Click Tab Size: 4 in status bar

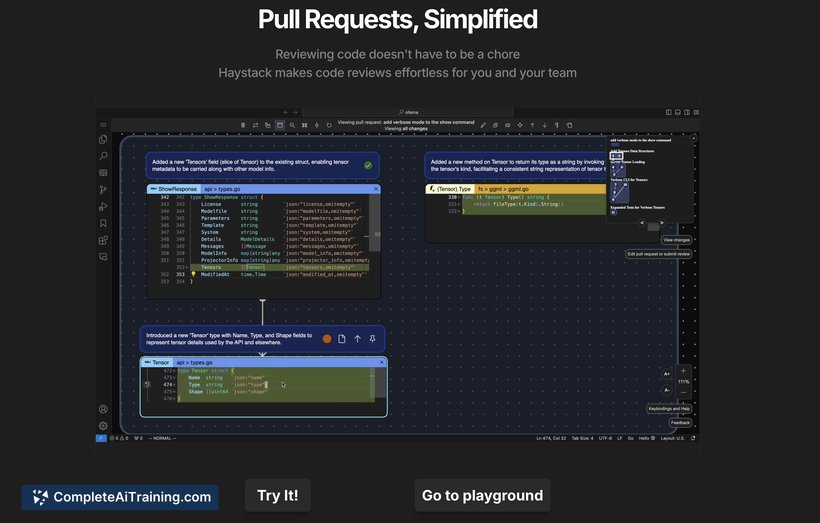[582, 438]
